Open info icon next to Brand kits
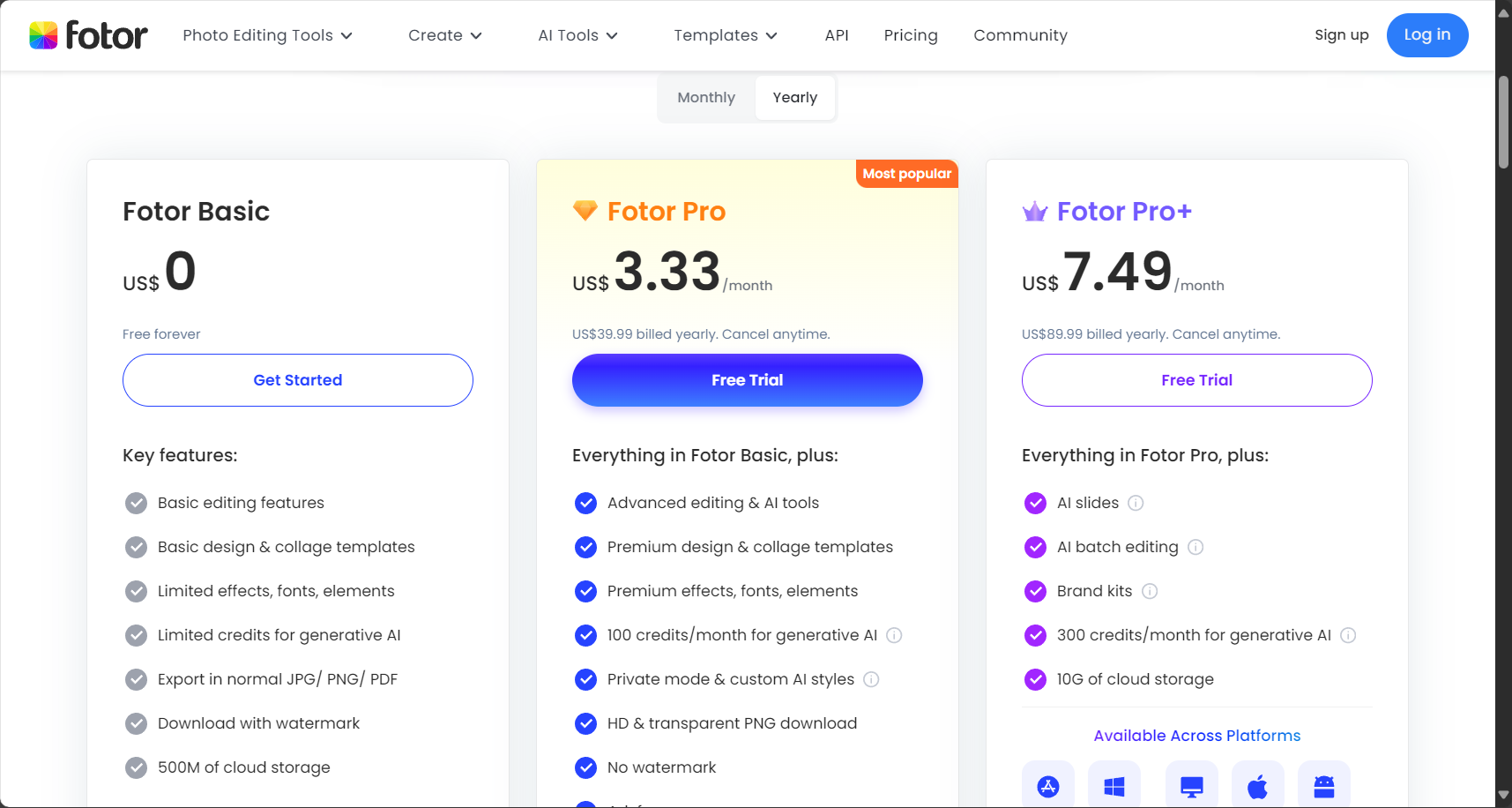The width and height of the screenshot is (1512, 808). (x=1150, y=591)
